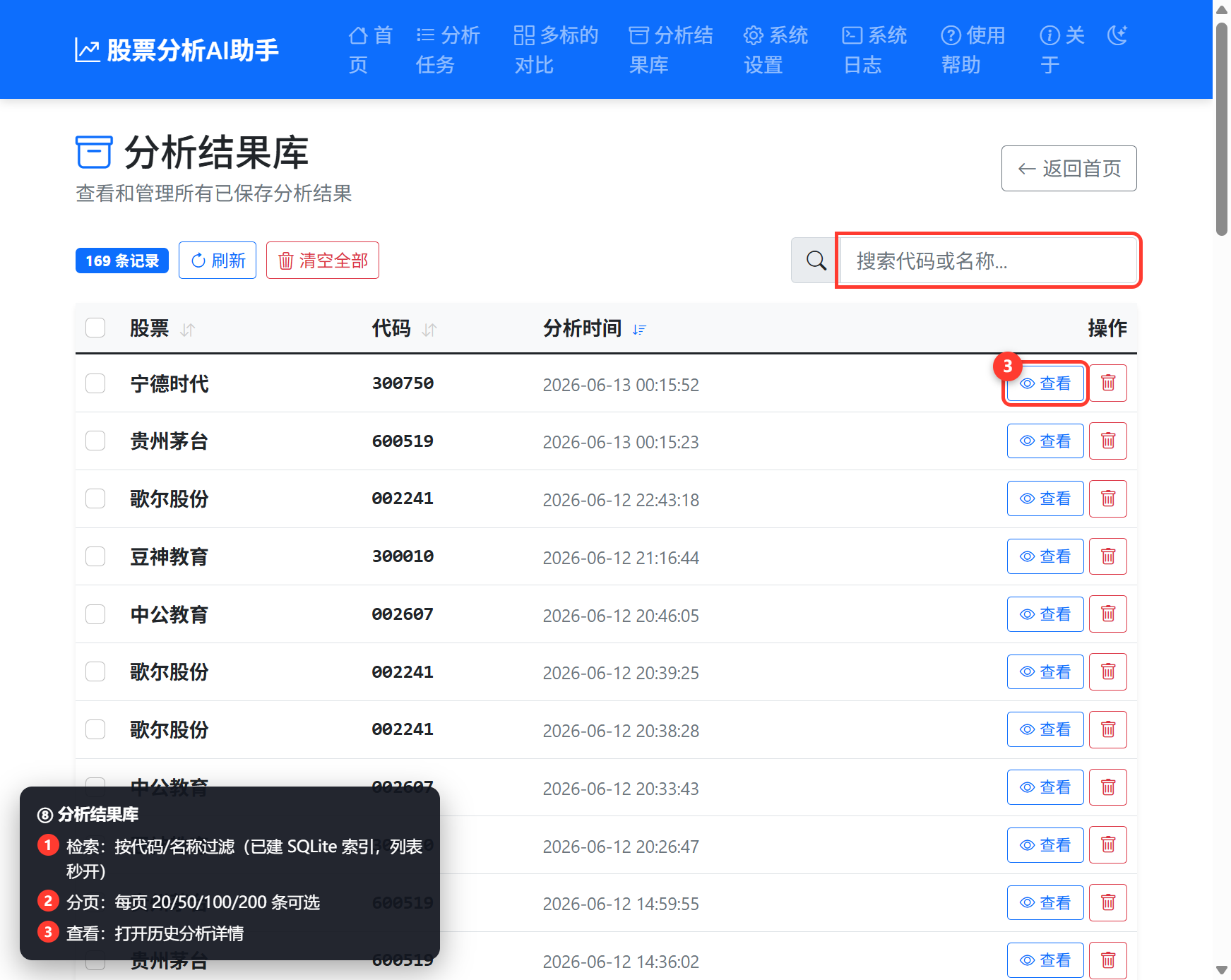The width and height of the screenshot is (1231, 980).
Task: Check the 中公教育 20:46:05 row checkbox
Action: tap(95, 614)
